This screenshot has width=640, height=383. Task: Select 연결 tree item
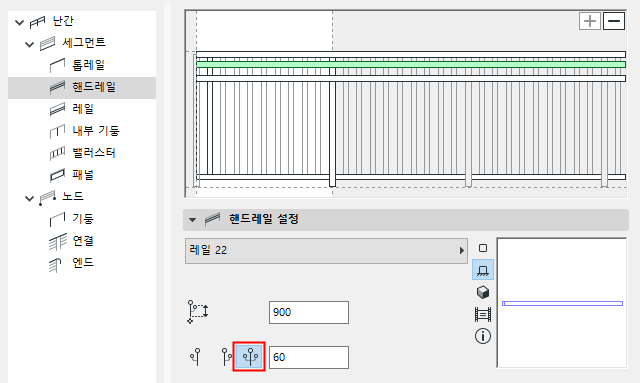(x=83, y=241)
